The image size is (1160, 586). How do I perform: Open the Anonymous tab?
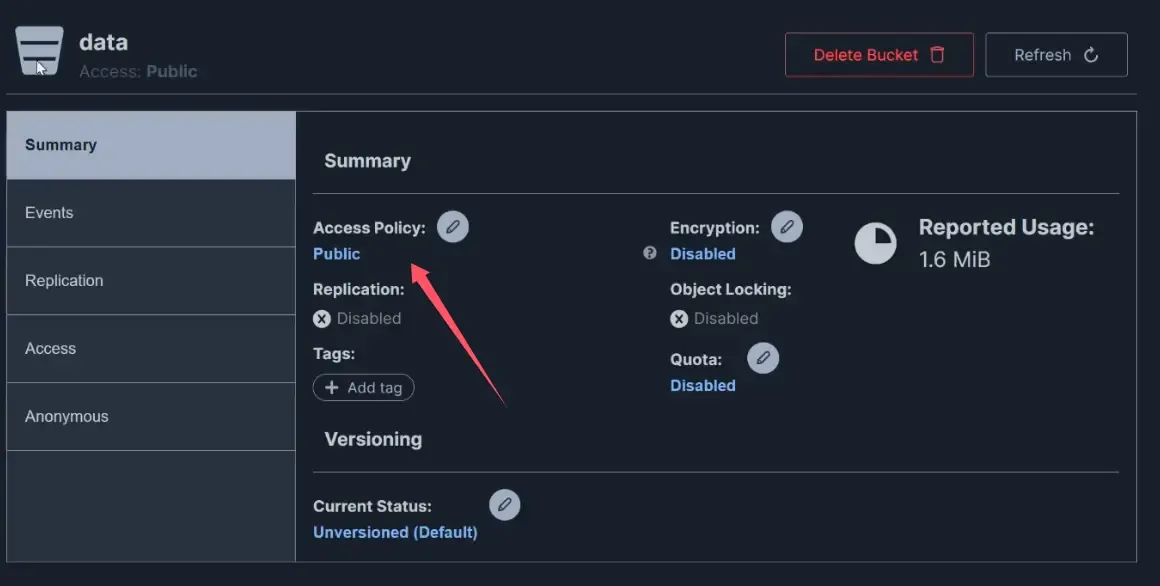151,417
